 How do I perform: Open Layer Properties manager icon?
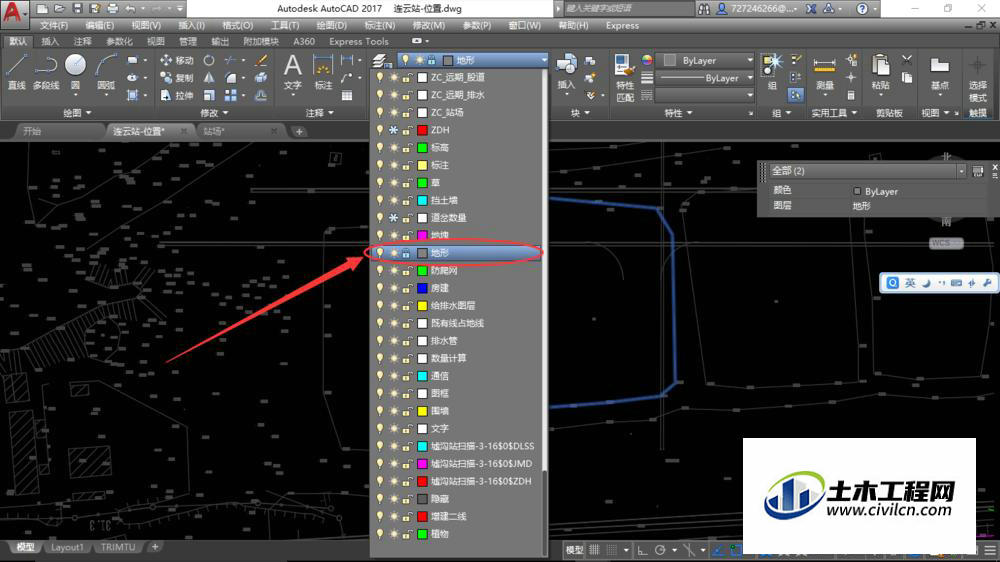click(x=381, y=61)
